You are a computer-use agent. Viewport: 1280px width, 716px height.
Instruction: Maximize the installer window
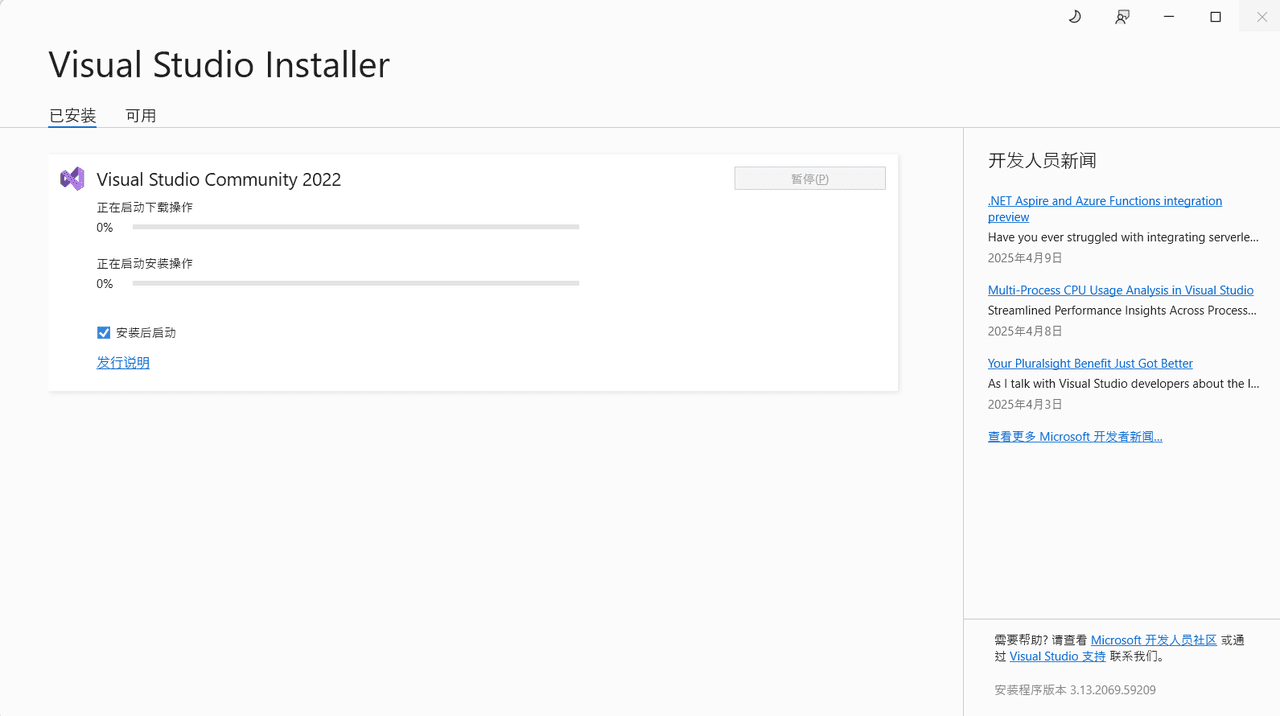(1216, 17)
